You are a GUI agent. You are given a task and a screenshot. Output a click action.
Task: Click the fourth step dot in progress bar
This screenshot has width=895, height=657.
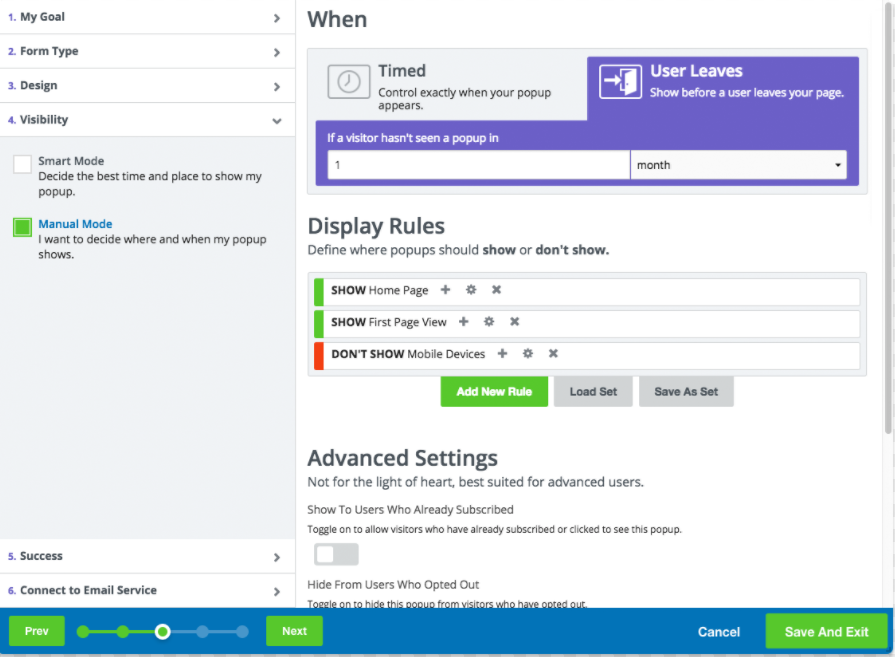point(202,631)
